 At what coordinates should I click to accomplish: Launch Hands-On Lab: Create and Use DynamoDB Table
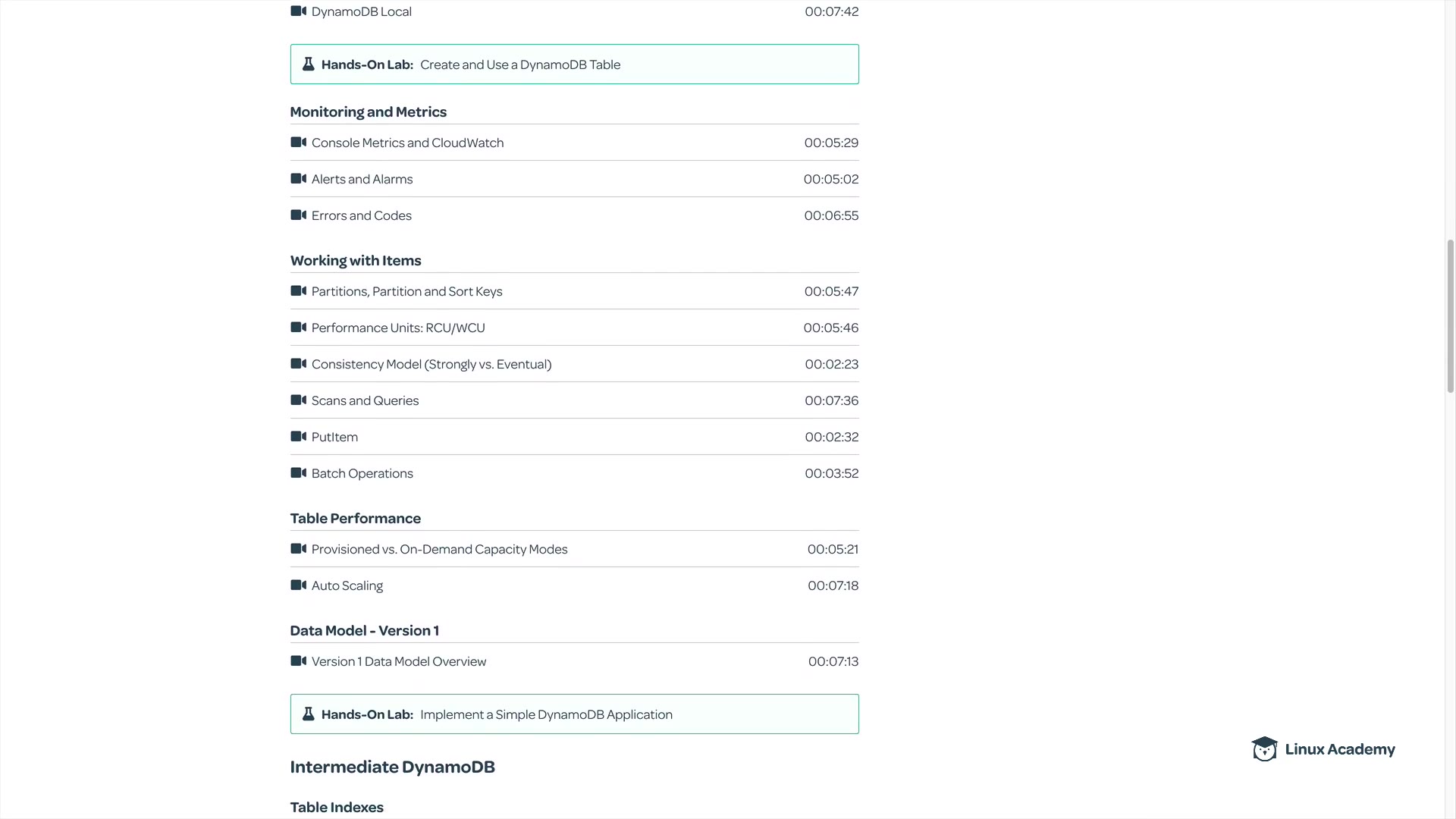[x=520, y=64]
